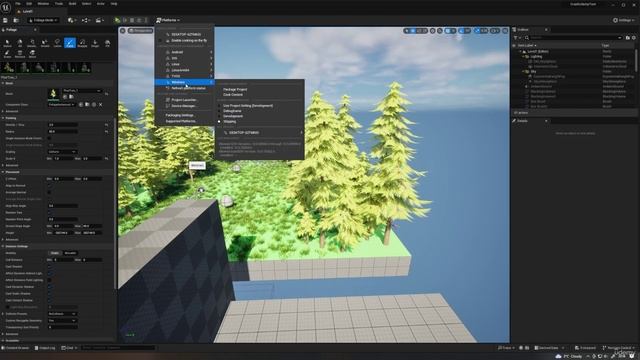Open the viewport options hamburger icon
Screen dimensions: 640x360
tap(123, 31)
